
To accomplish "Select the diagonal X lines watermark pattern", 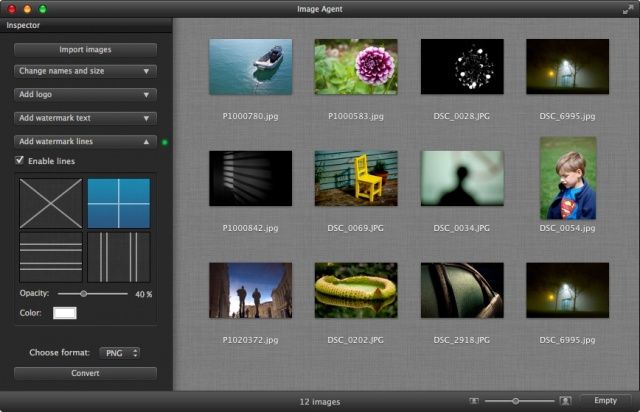I will [x=51, y=203].
